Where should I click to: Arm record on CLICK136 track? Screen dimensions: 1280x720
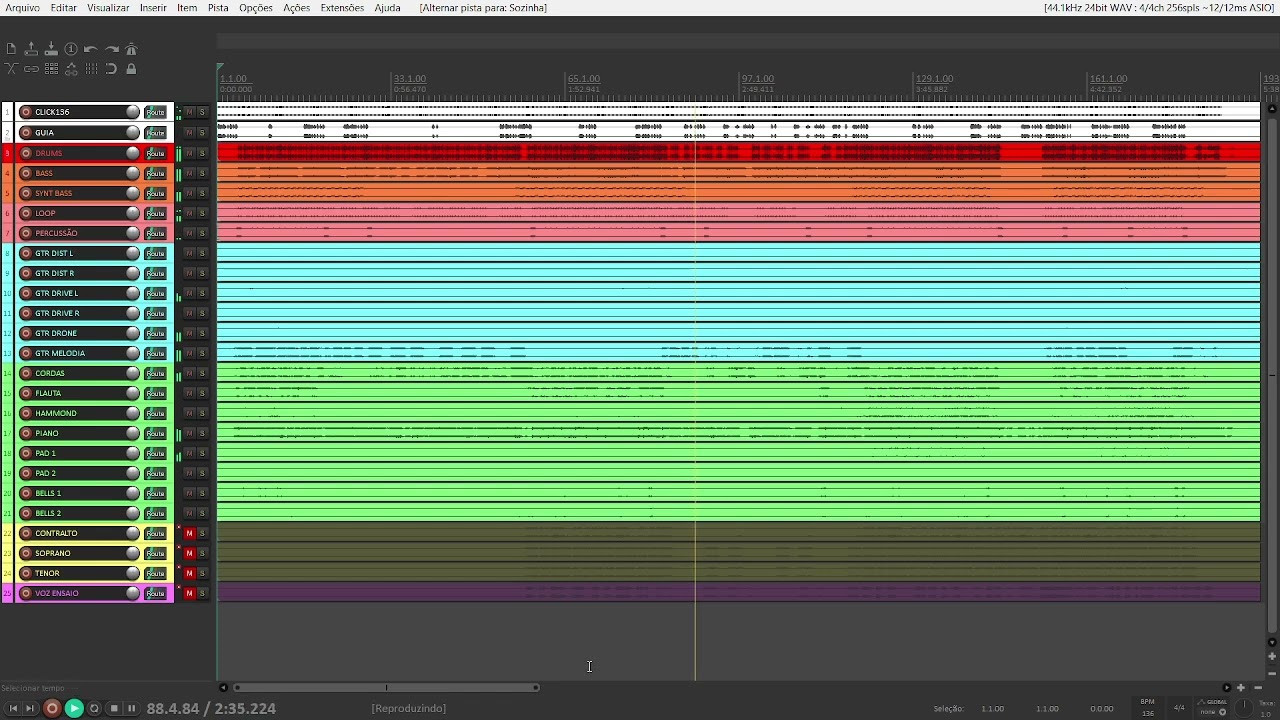coord(26,112)
